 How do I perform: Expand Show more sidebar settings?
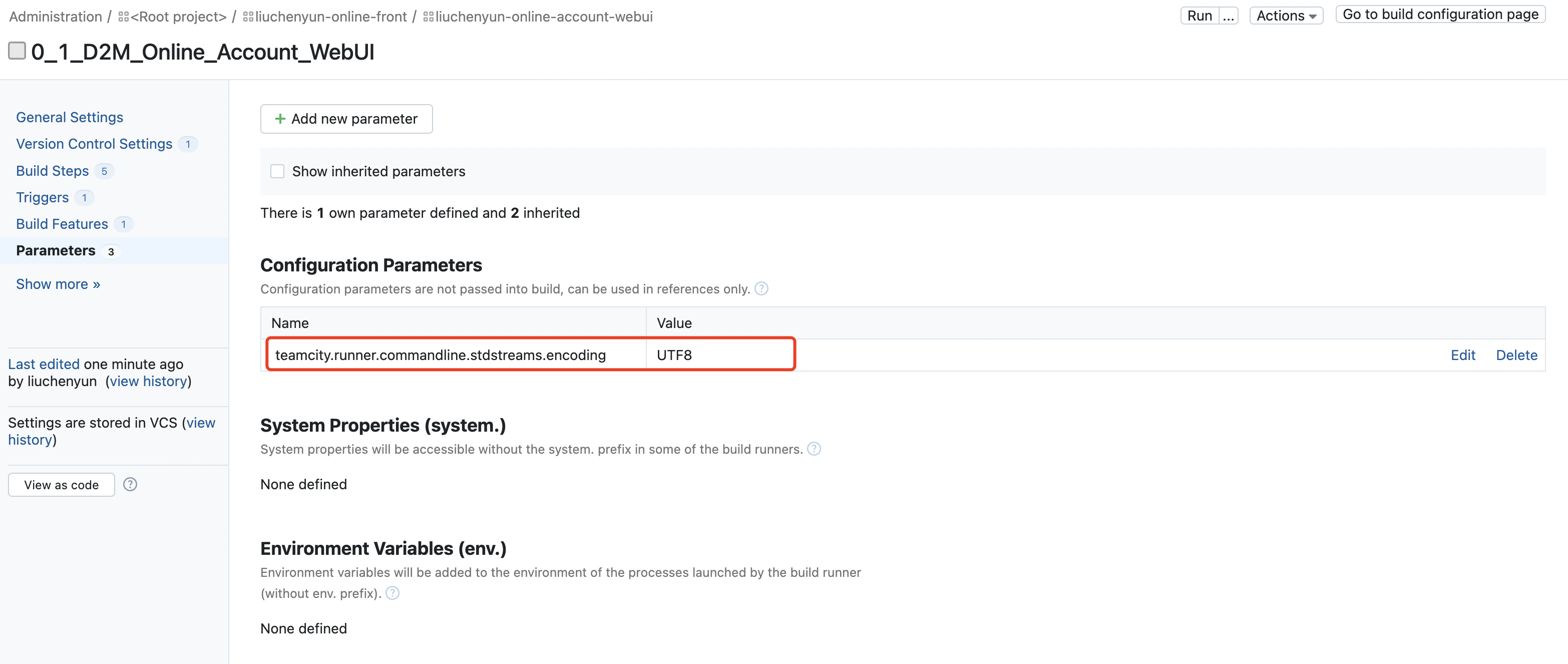(x=58, y=284)
